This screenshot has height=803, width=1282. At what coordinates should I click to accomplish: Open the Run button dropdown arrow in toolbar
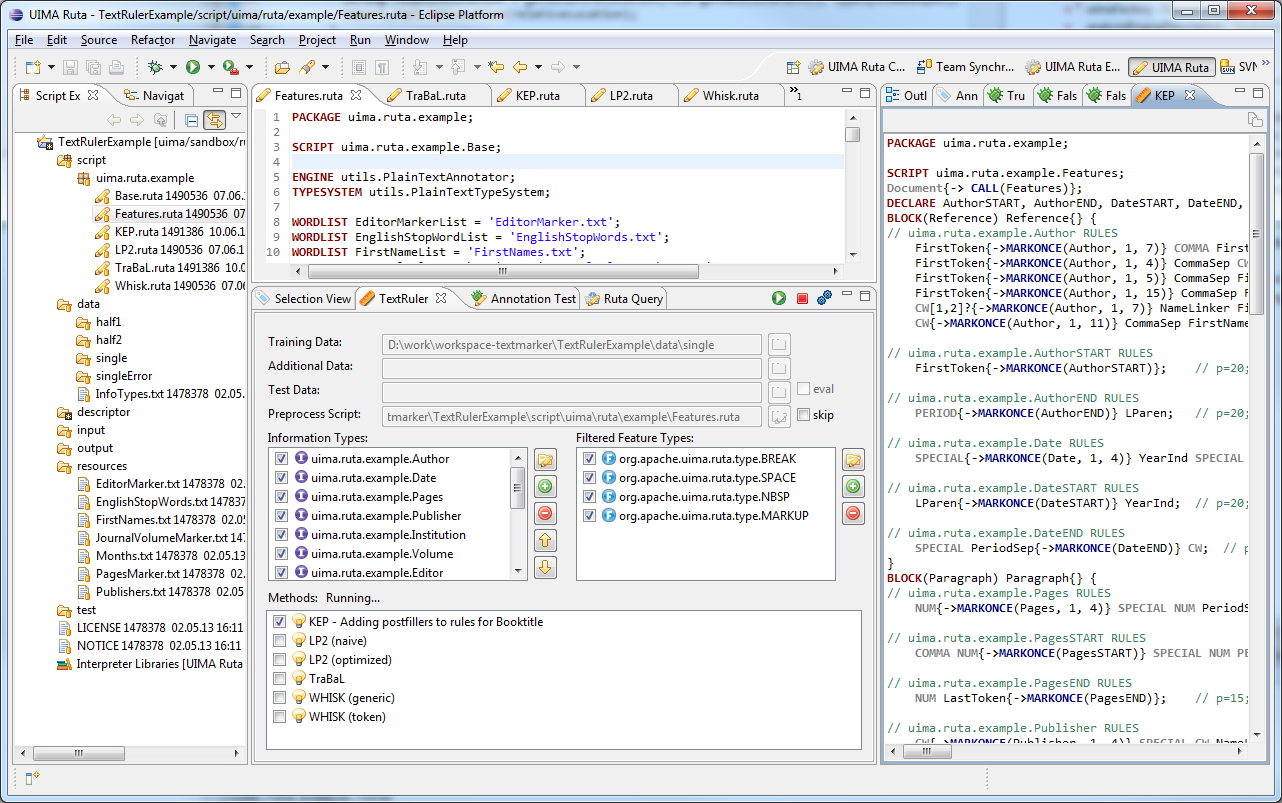pos(211,68)
